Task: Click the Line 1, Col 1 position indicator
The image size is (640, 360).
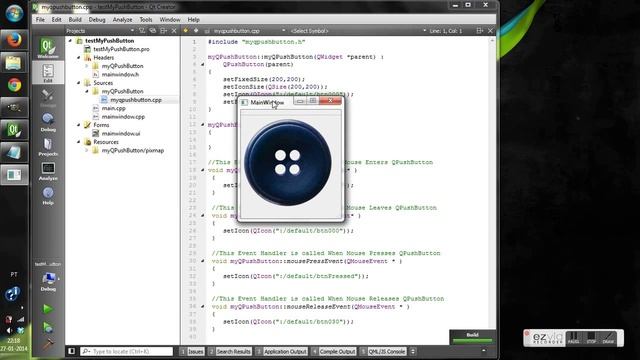Action: [x=446, y=31]
